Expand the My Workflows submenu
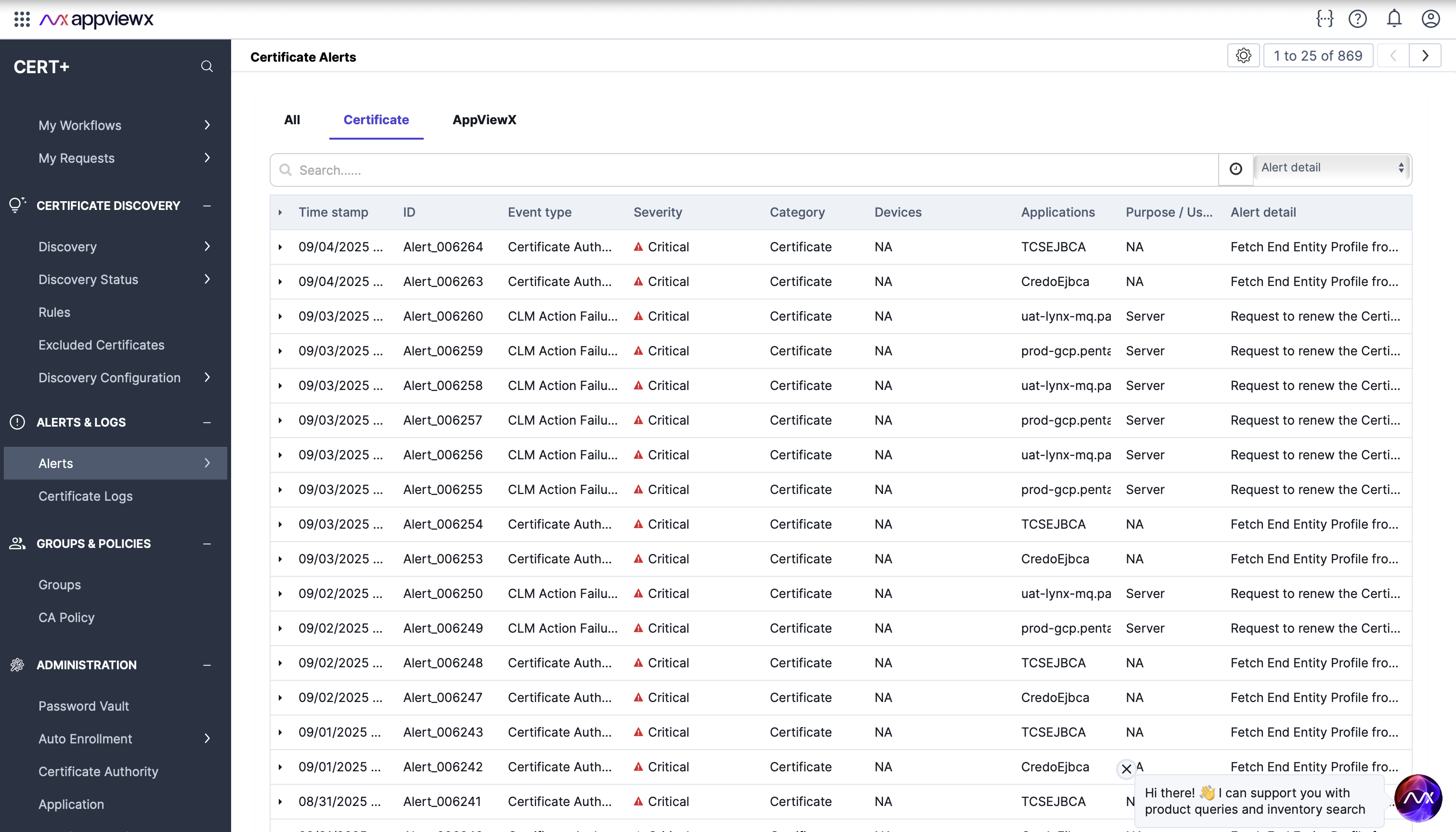The width and height of the screenshot is (1456, 832). point(207,125)
